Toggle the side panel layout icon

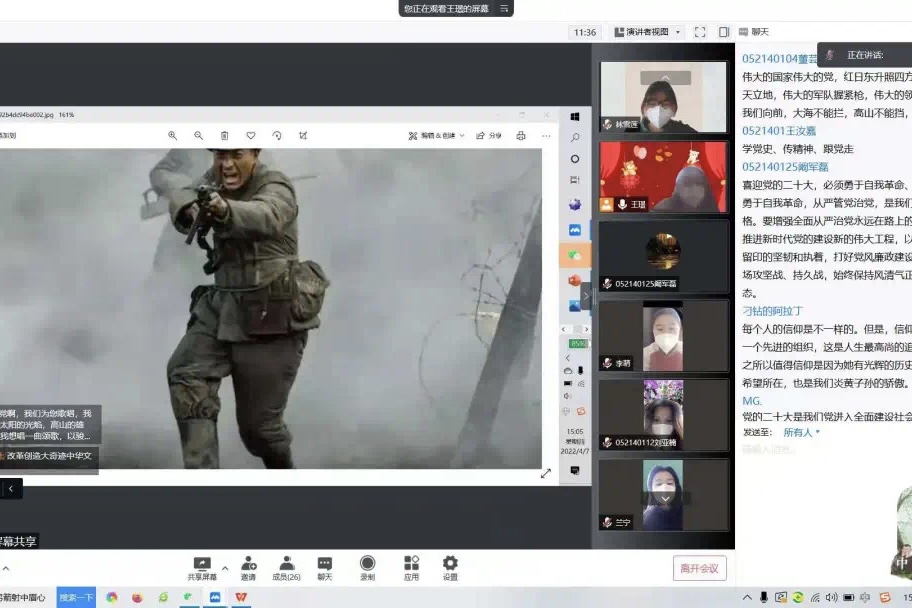tap(724, 32)
